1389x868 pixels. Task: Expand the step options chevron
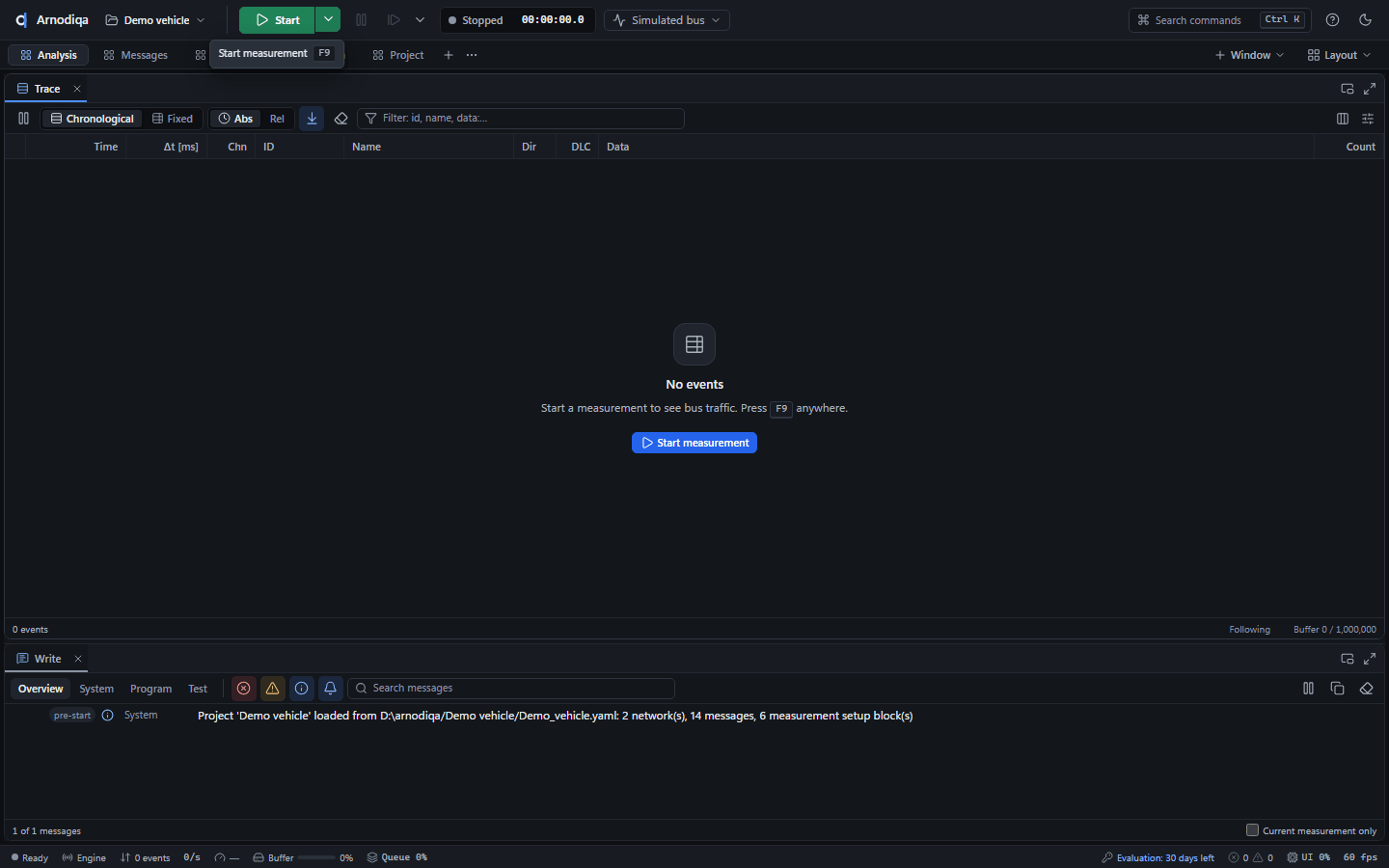420,20
